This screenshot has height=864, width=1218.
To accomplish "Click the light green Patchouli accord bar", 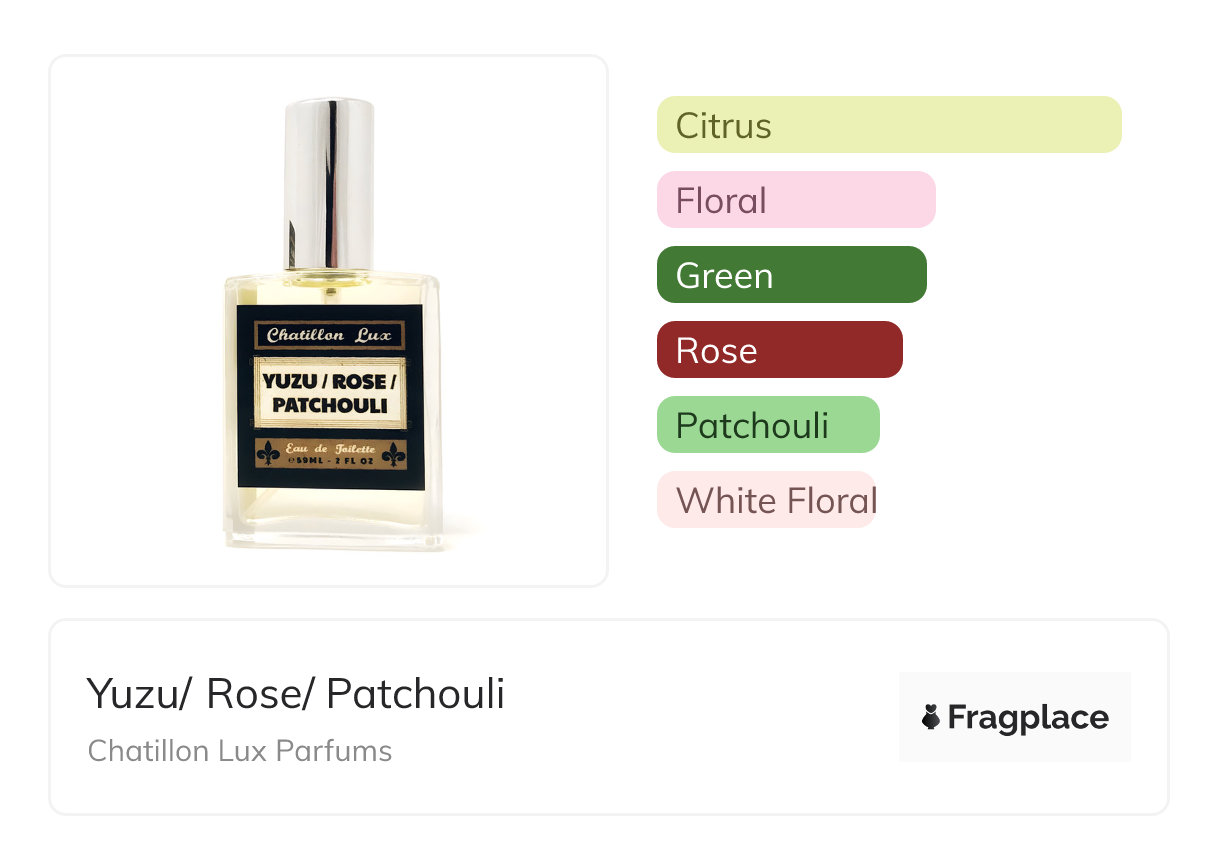I will pos(768,425).
